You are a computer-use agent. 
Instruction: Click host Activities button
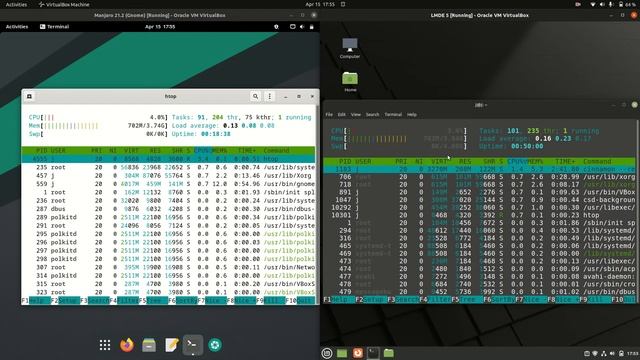[16, 4]
